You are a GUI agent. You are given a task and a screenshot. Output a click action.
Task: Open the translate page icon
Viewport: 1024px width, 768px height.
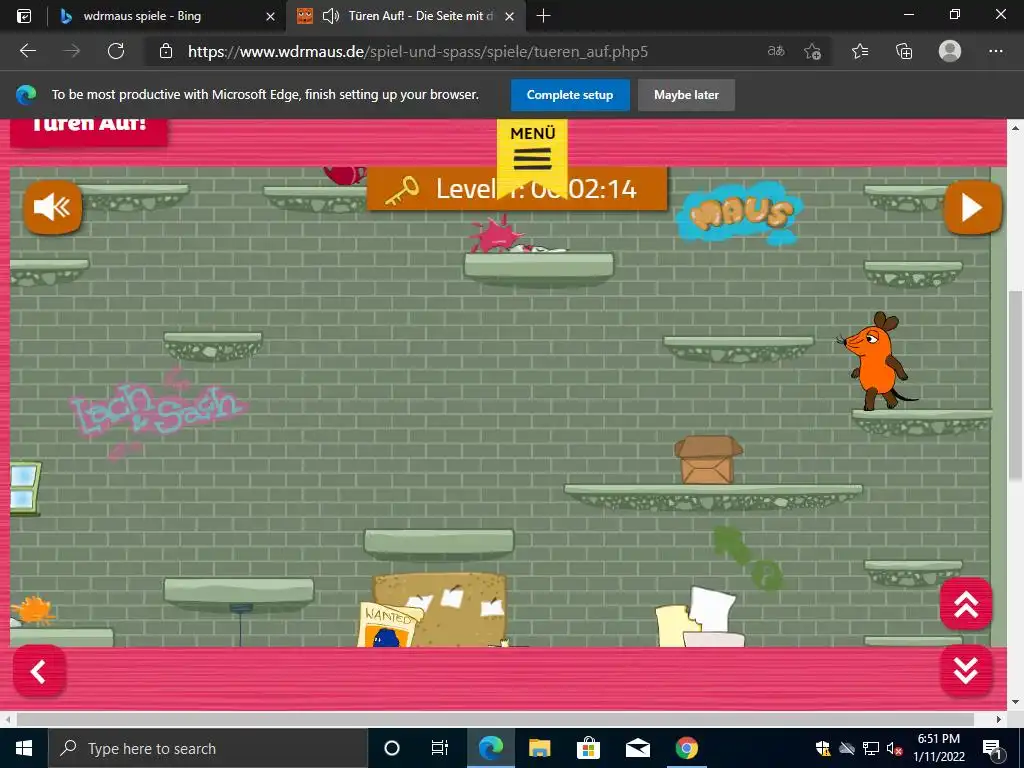click(776, 51)
